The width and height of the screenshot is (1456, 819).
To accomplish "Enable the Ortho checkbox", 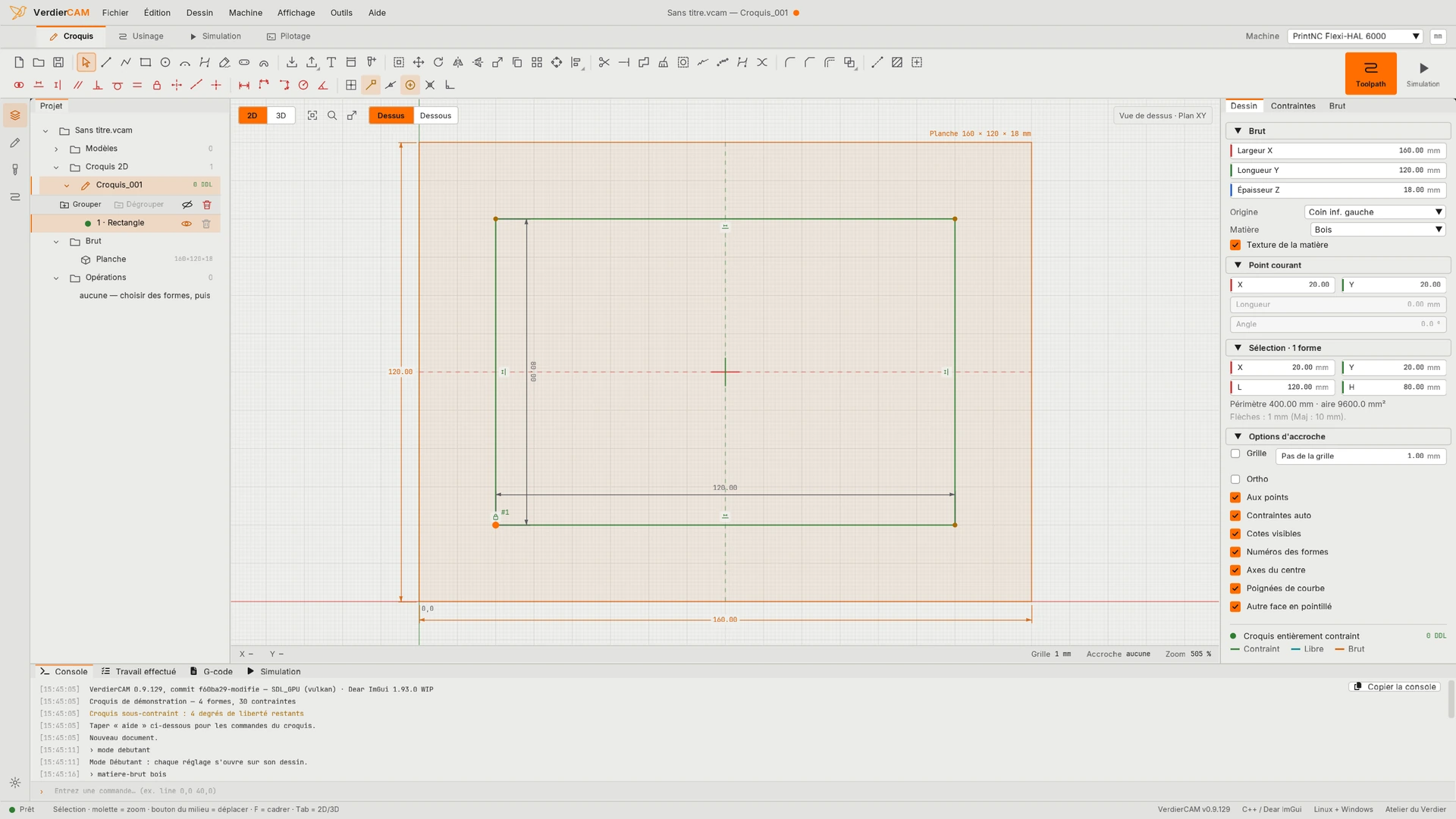I will 1235,479.
